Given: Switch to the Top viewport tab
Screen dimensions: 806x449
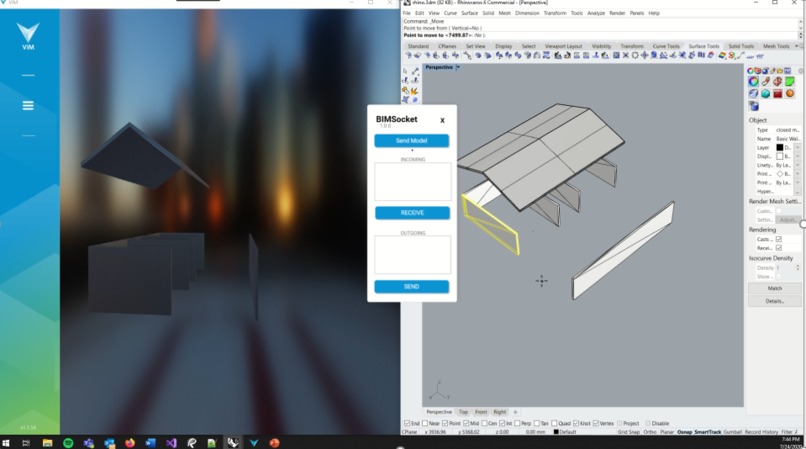Looking at the screenshot, I should [463, 412].
